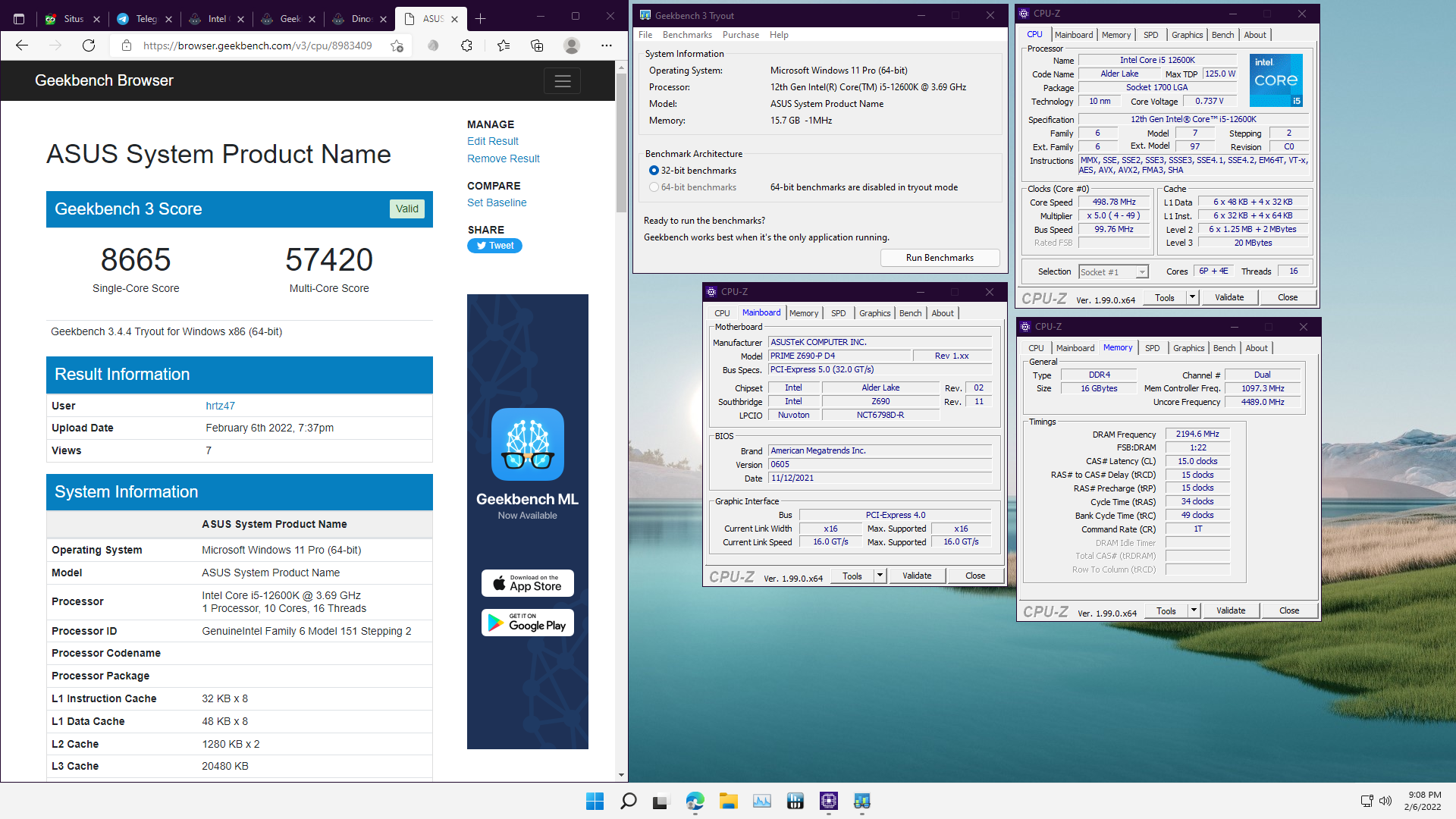This screenshot has height=819, width=1456.
Task: Open the Geekbench taskbar icon
Action: 861,801
